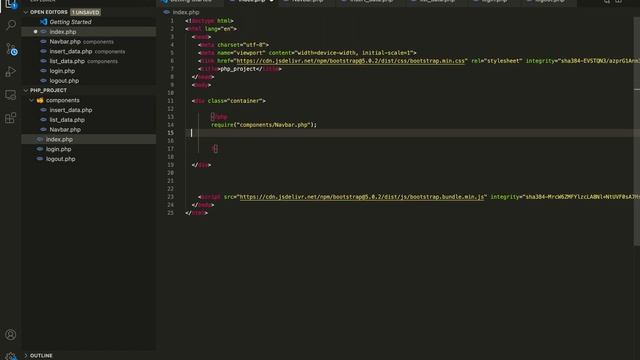This screenshot has width=640, height=360.
Task: Select Navbar.php in Open Editors list
Action: click(x=65, y=42)
